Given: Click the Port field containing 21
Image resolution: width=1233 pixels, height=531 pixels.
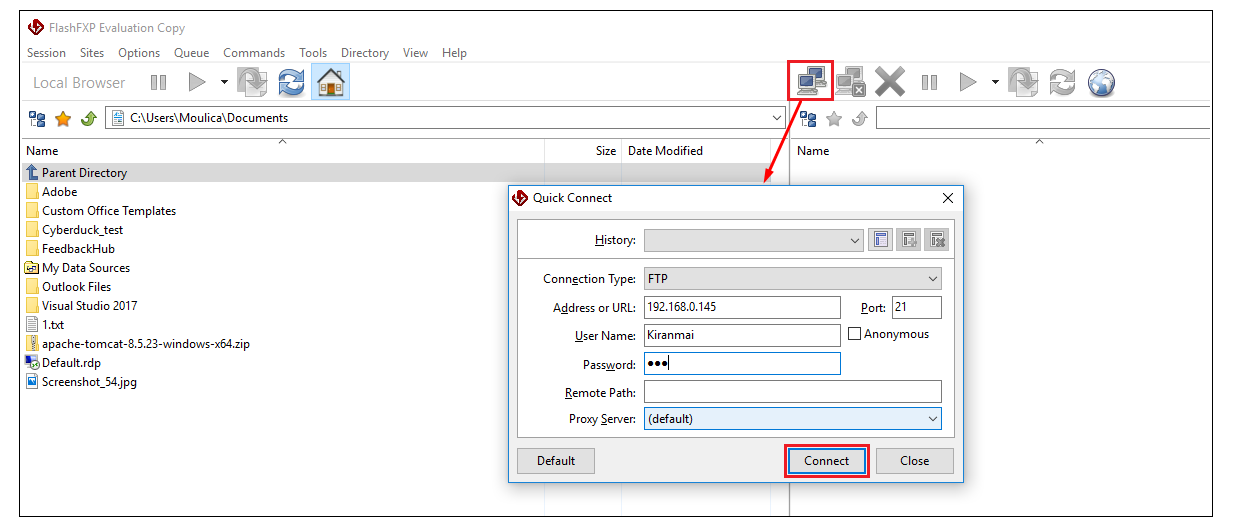Looking at the screenshot, I should [x=916, y=307].
